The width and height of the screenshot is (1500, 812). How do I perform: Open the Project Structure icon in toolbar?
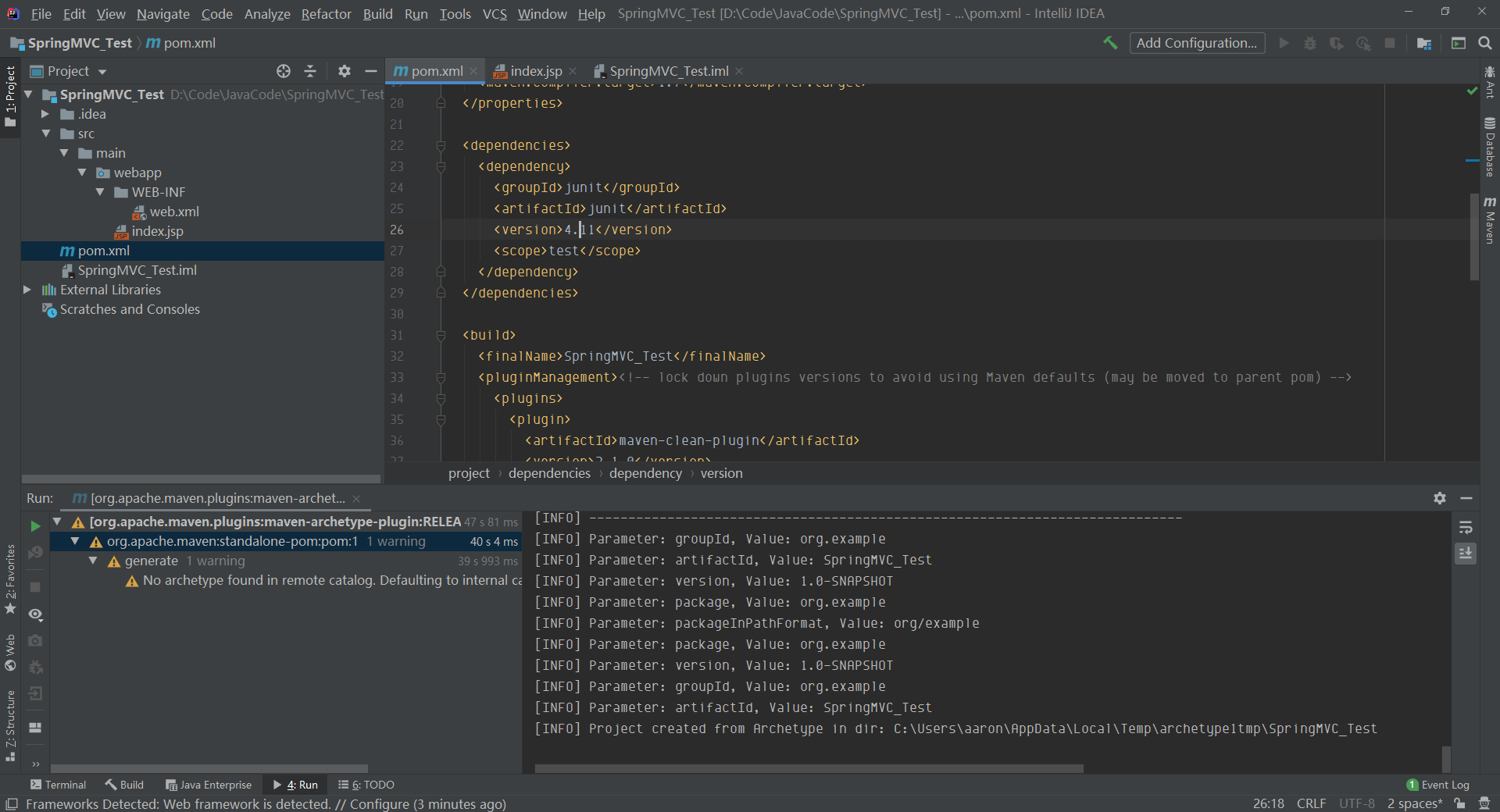[1424, 43]
